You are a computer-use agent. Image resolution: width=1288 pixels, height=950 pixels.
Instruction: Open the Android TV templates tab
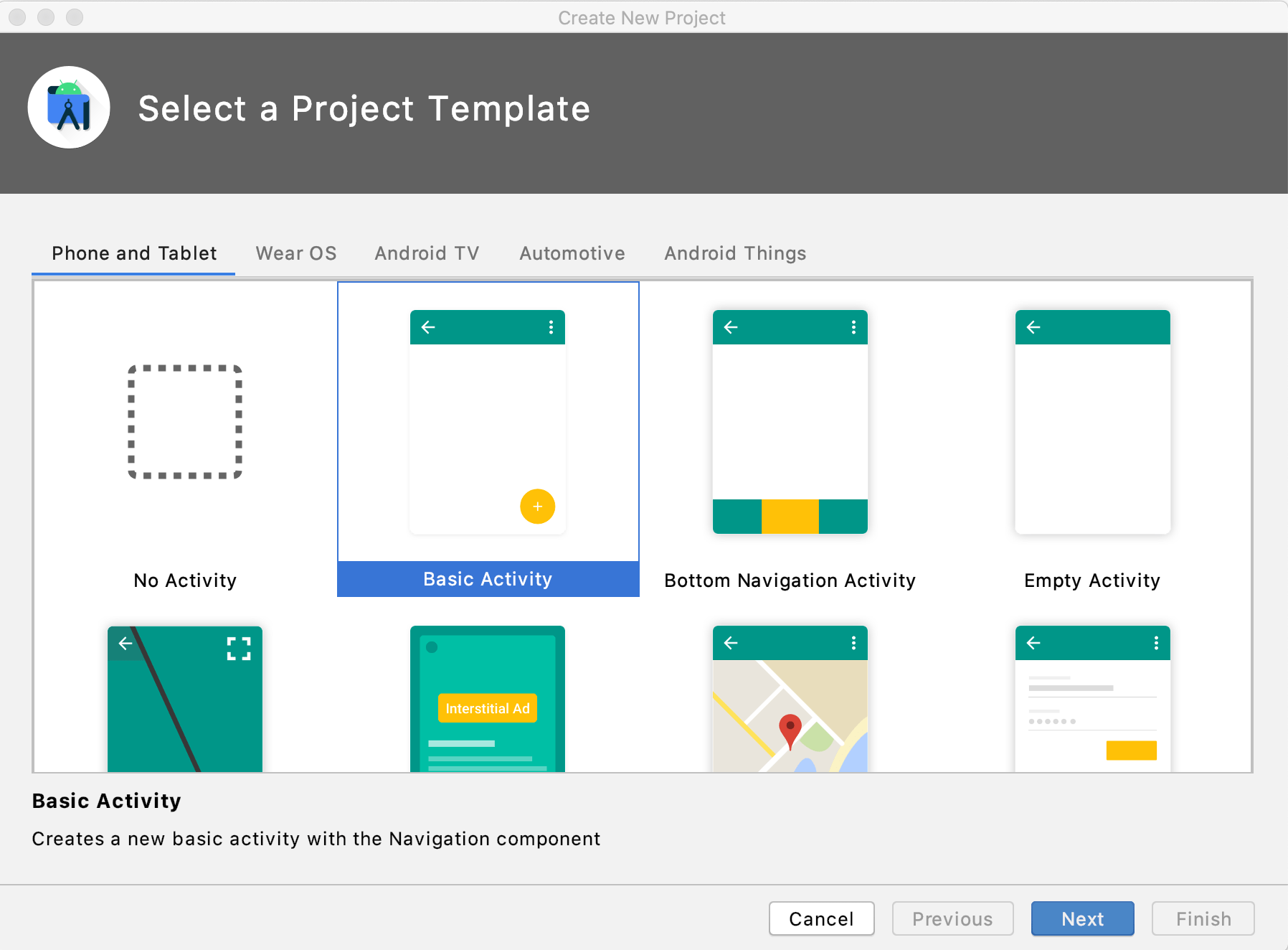tap(426, 253)
